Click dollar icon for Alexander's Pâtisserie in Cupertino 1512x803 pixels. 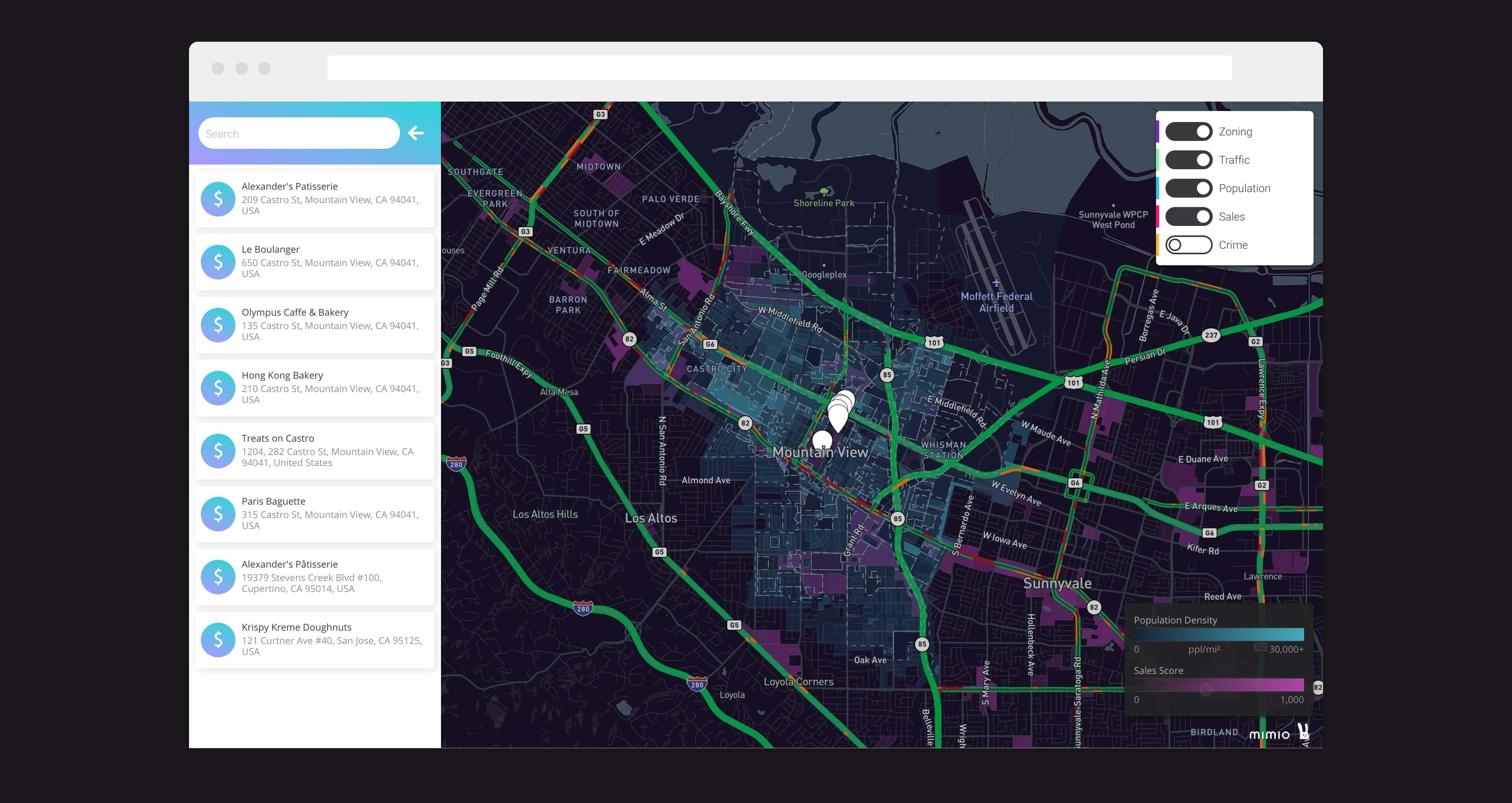pyautogui.click(x=218, y=576)
